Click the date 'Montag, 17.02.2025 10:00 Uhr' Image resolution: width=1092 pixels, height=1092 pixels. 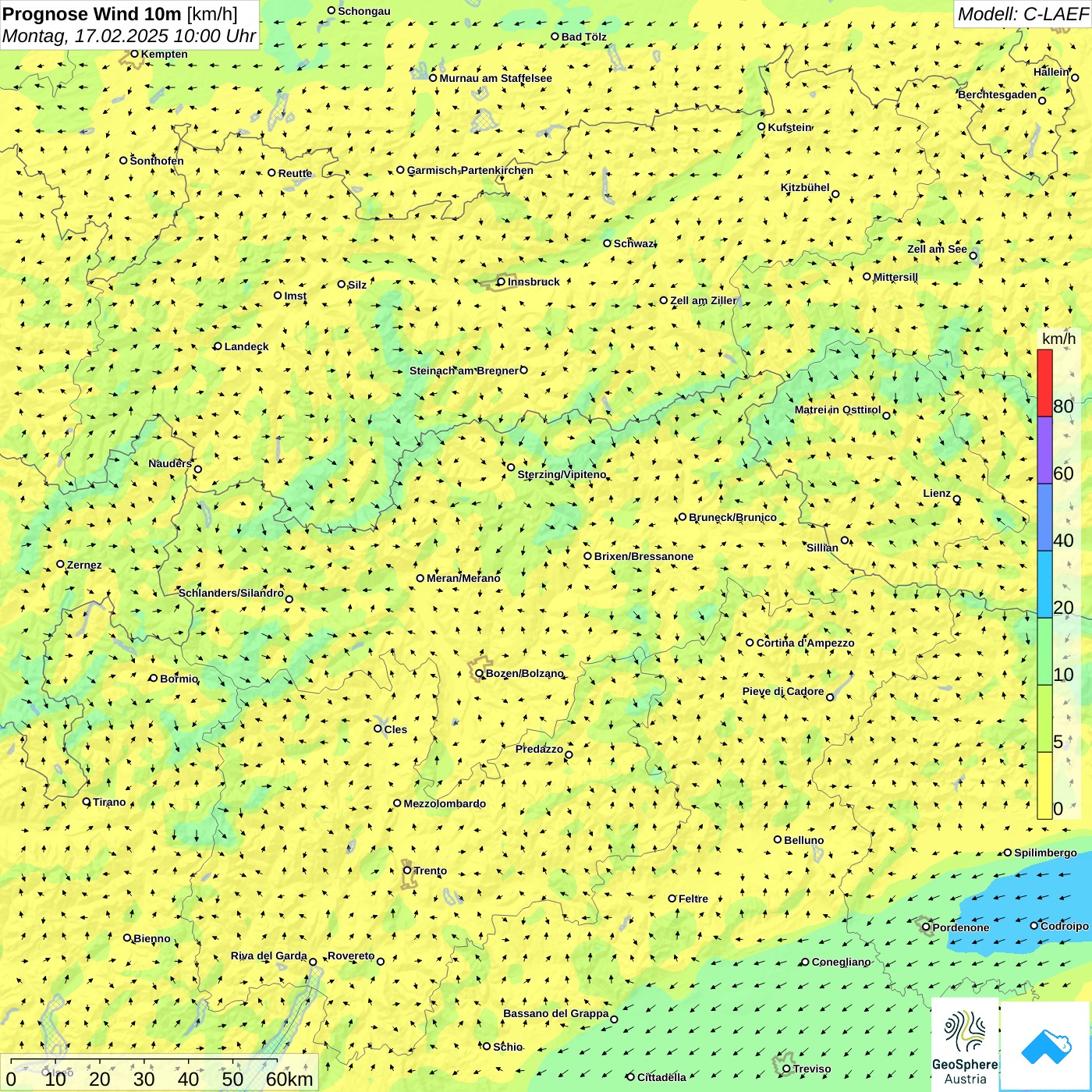coord(129,36)
